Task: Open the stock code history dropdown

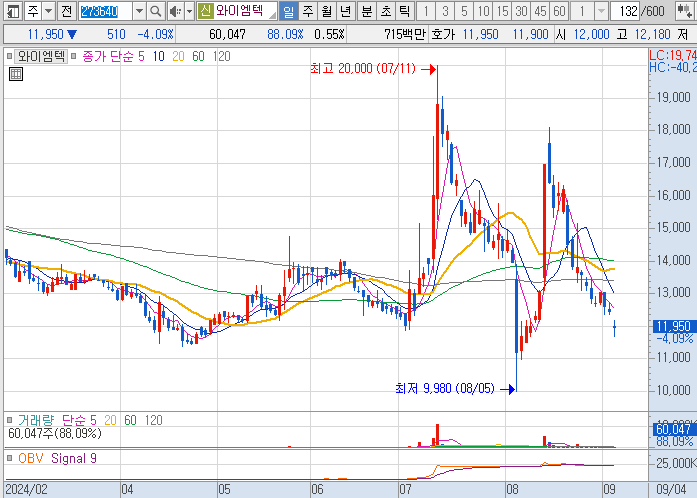Action: [140, 11]
